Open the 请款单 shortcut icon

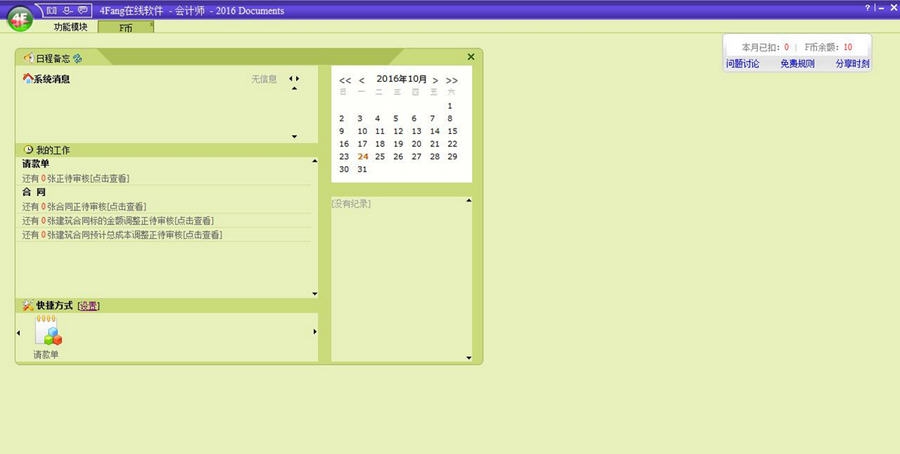pos(47,332)
